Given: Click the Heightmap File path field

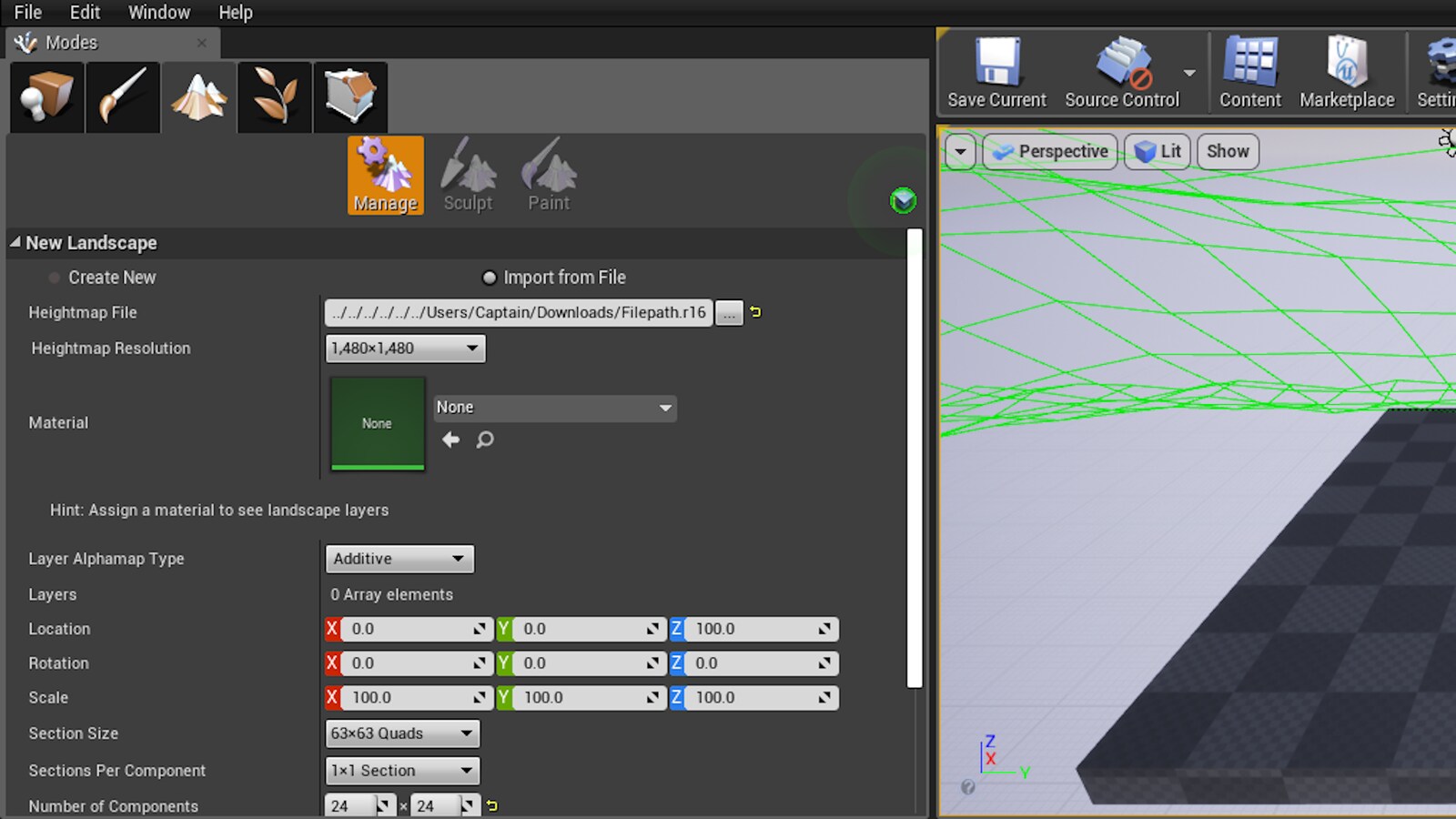Looking at the screenshot, I should click(519, 312).
